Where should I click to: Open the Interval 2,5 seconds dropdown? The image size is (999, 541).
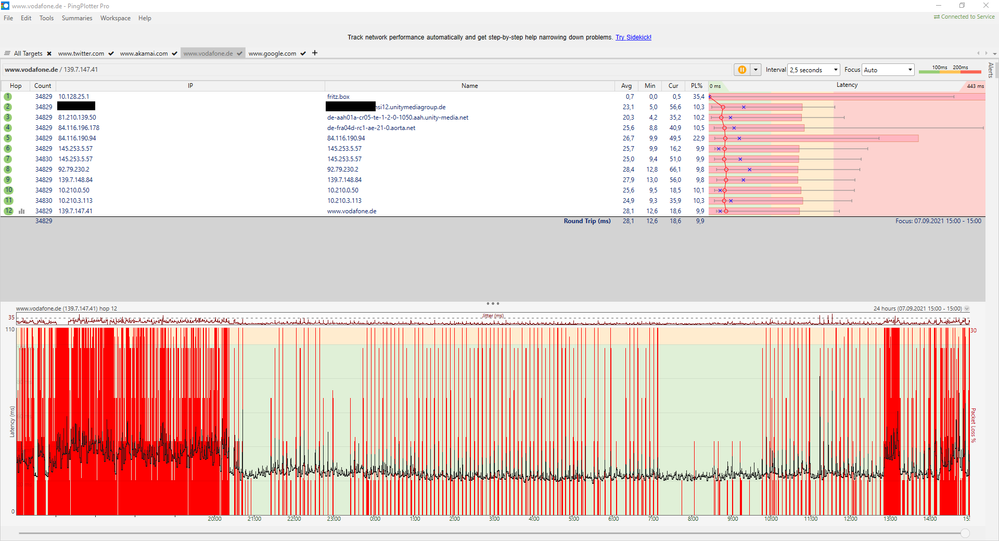pos(814,69)
